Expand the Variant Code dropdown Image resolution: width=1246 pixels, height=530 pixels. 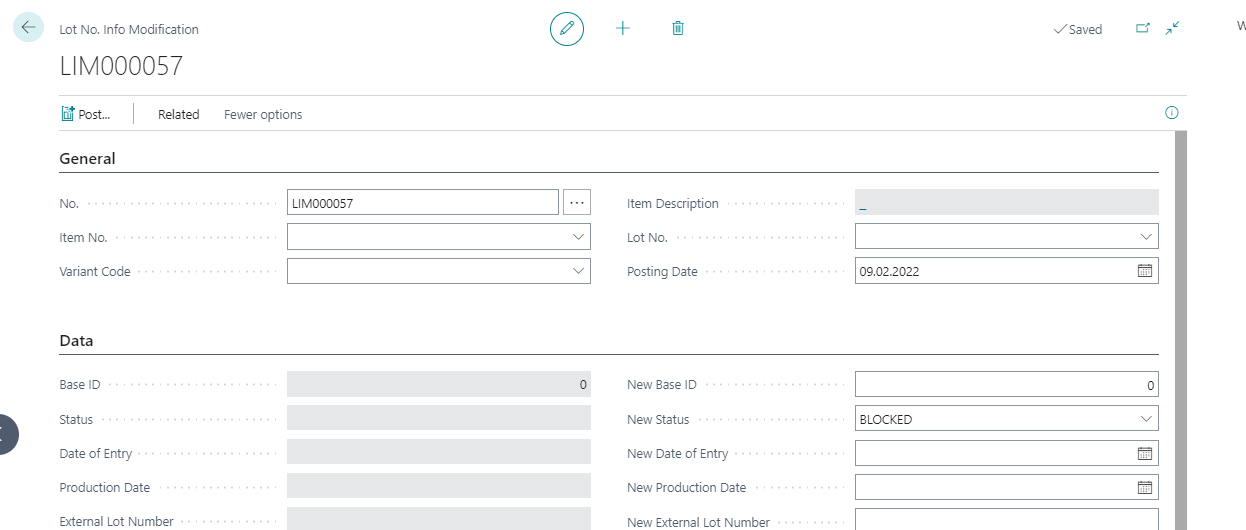578,271
